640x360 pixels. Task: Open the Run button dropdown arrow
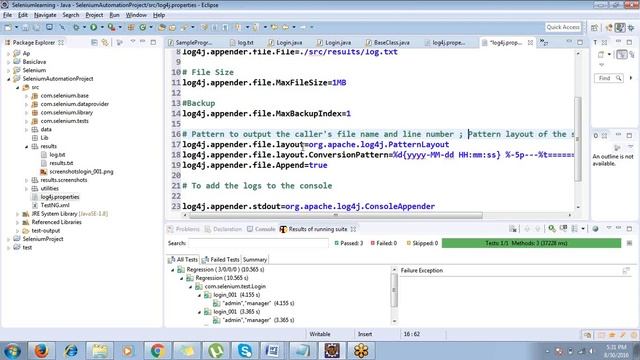coord(102,27)
